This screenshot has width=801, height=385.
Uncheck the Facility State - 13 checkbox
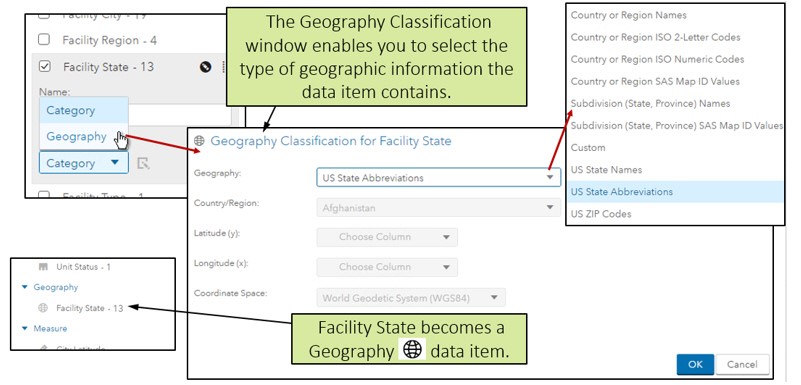[x=44, y=66]
